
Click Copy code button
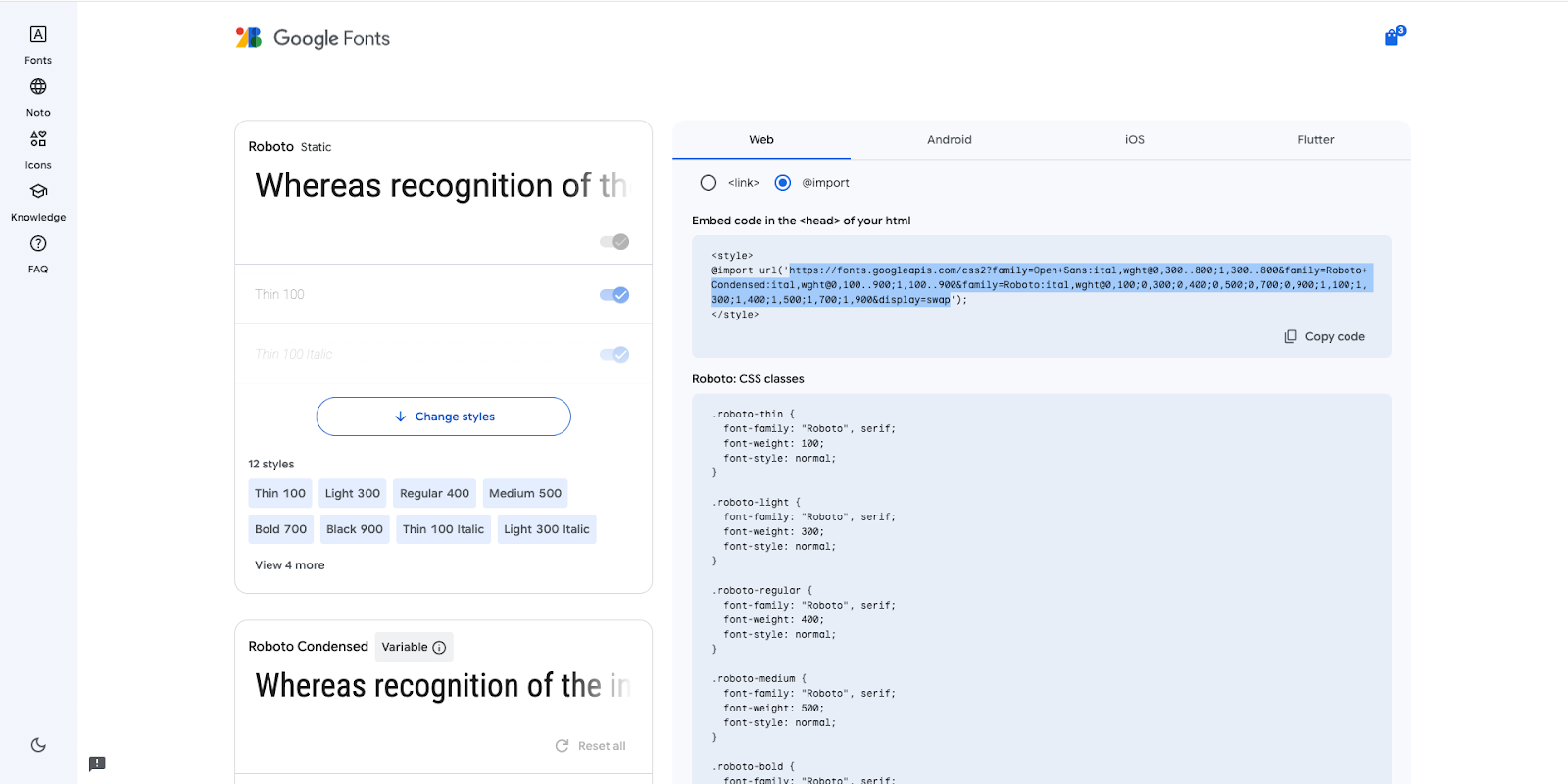1325,336
